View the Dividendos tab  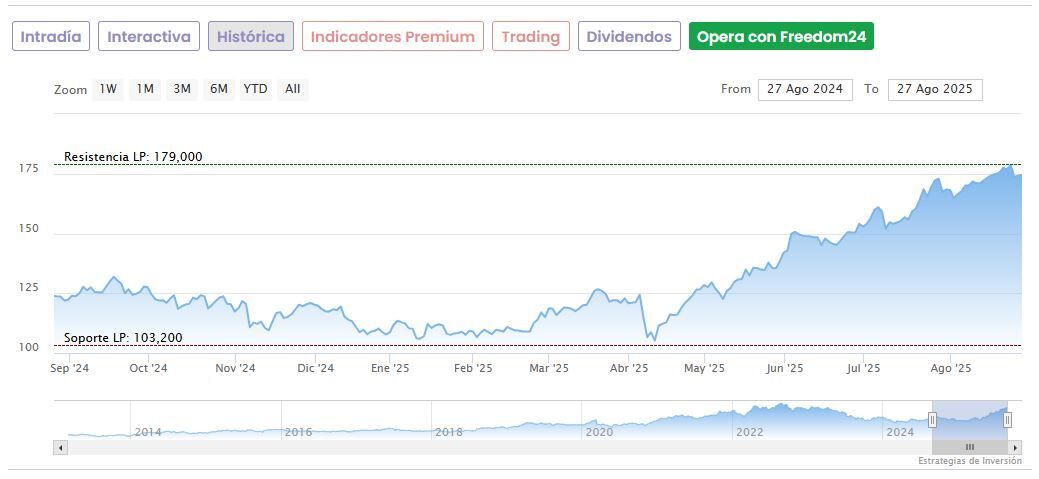pos(629,37)
